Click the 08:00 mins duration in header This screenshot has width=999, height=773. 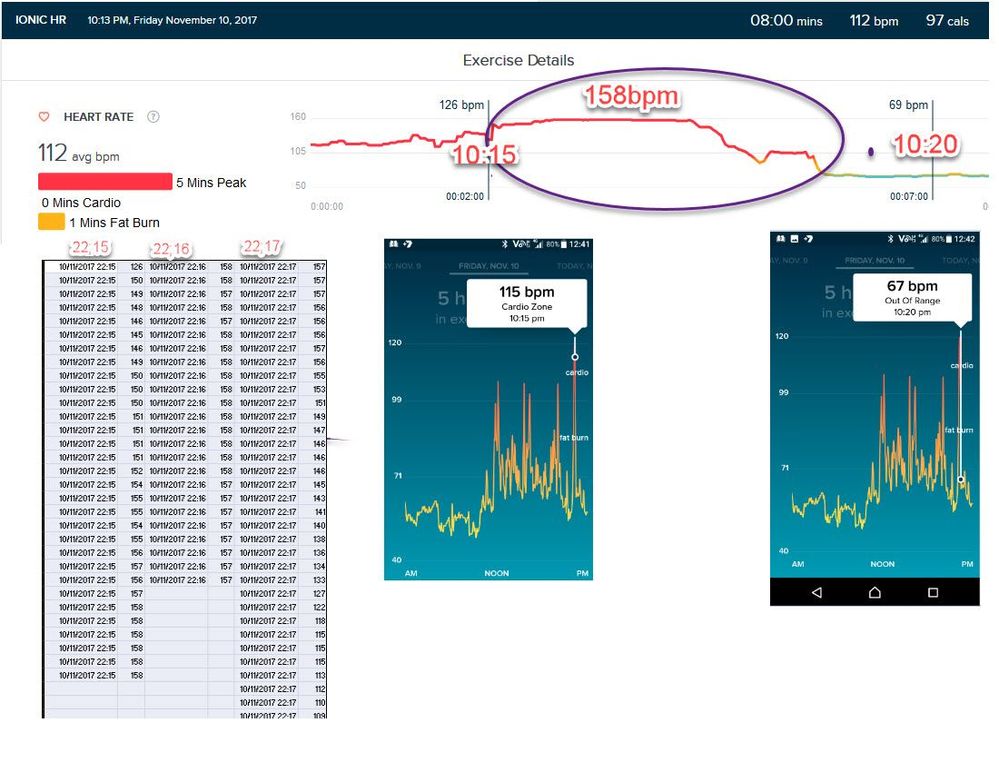(x=786, y=20)
